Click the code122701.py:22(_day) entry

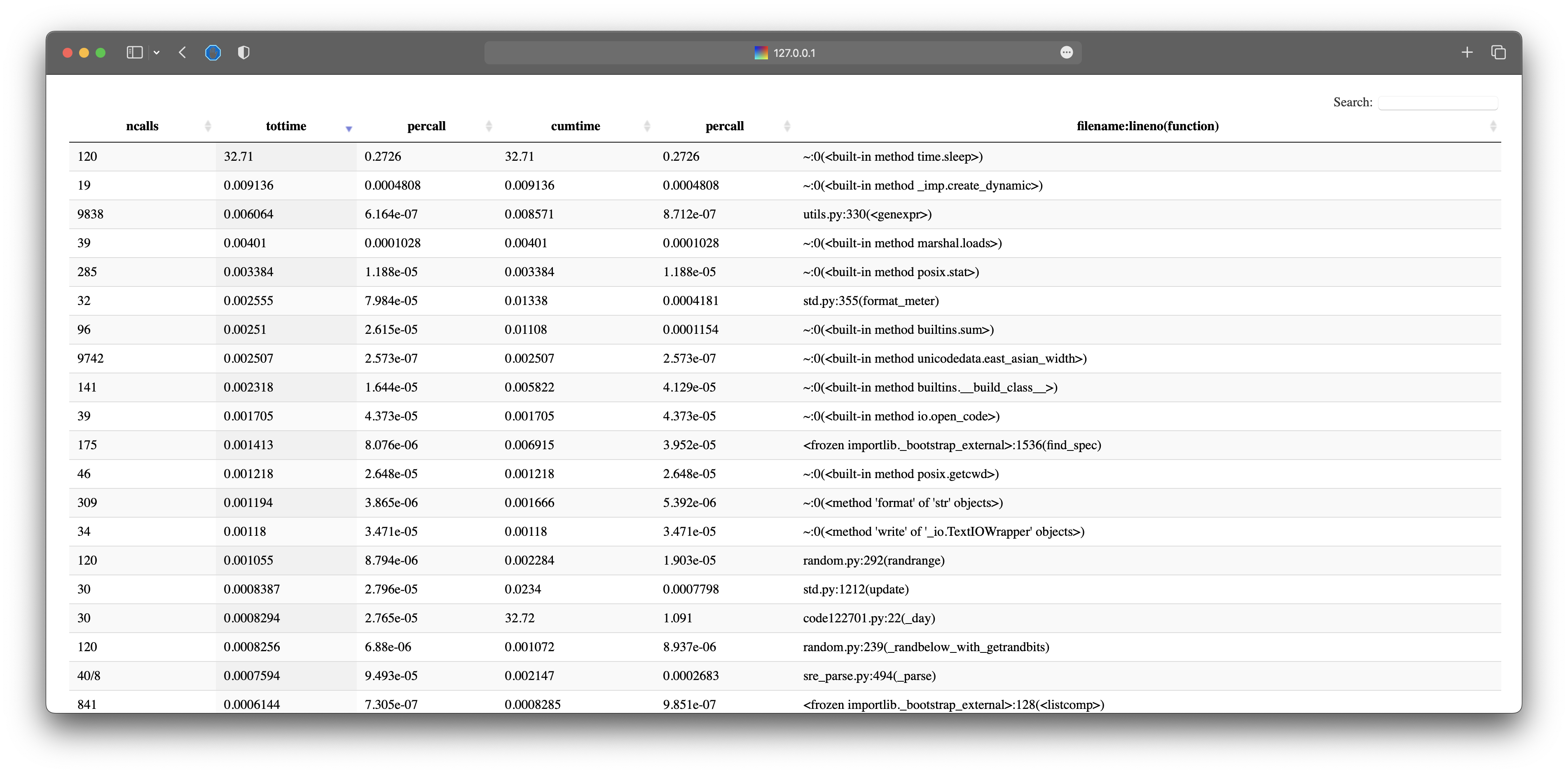868,618
